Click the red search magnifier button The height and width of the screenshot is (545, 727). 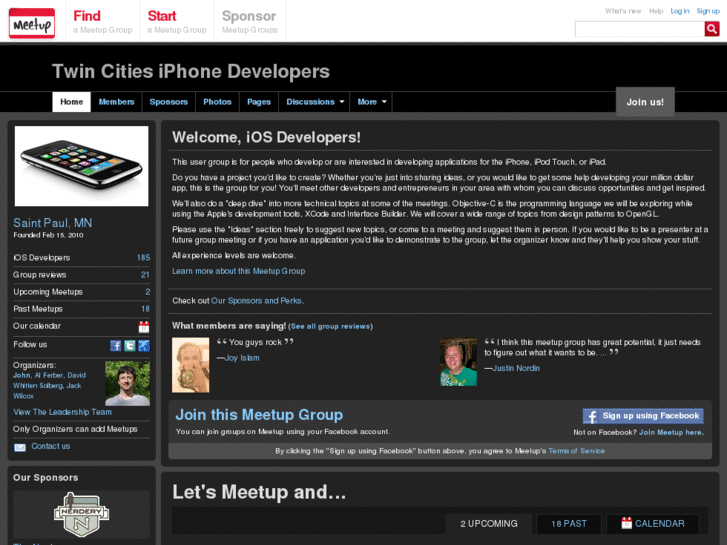click(x=712, y=29)
